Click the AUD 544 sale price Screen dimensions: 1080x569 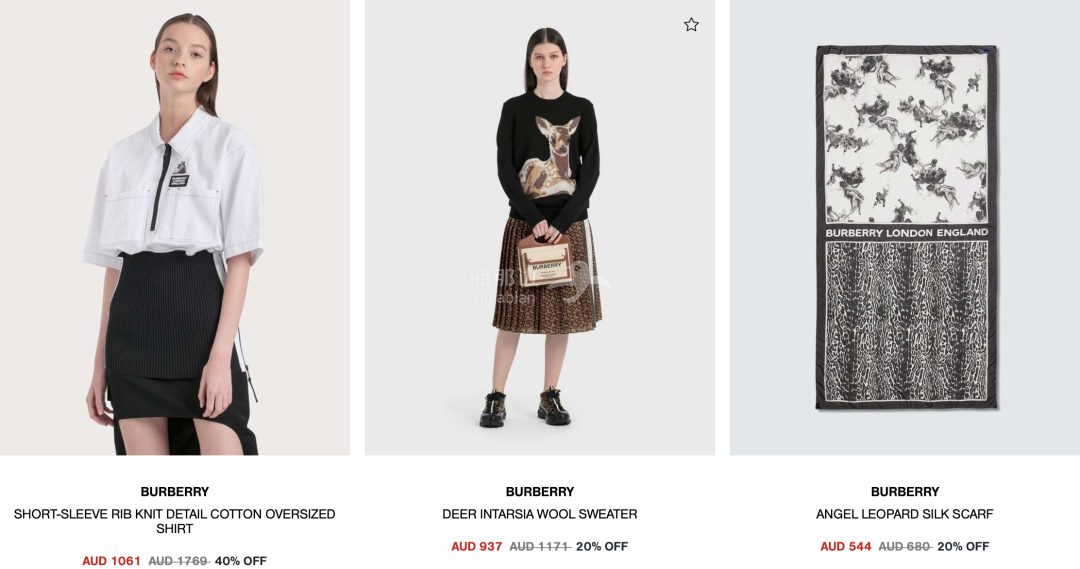846,546
